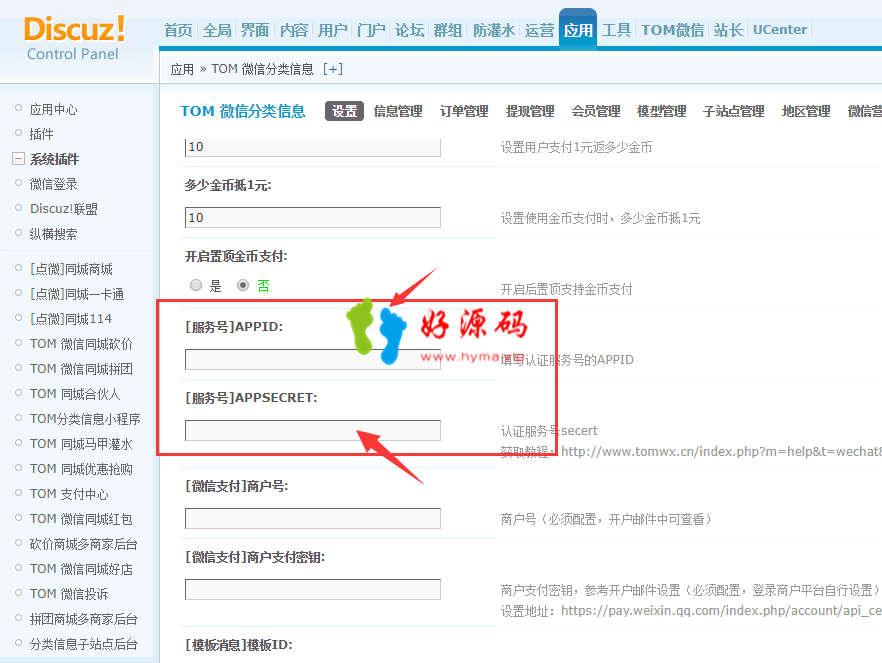Viewport: 882px width, 663px height.
Task: Open TOM 微信同城红包 plugin
Action: pos(82,519)
